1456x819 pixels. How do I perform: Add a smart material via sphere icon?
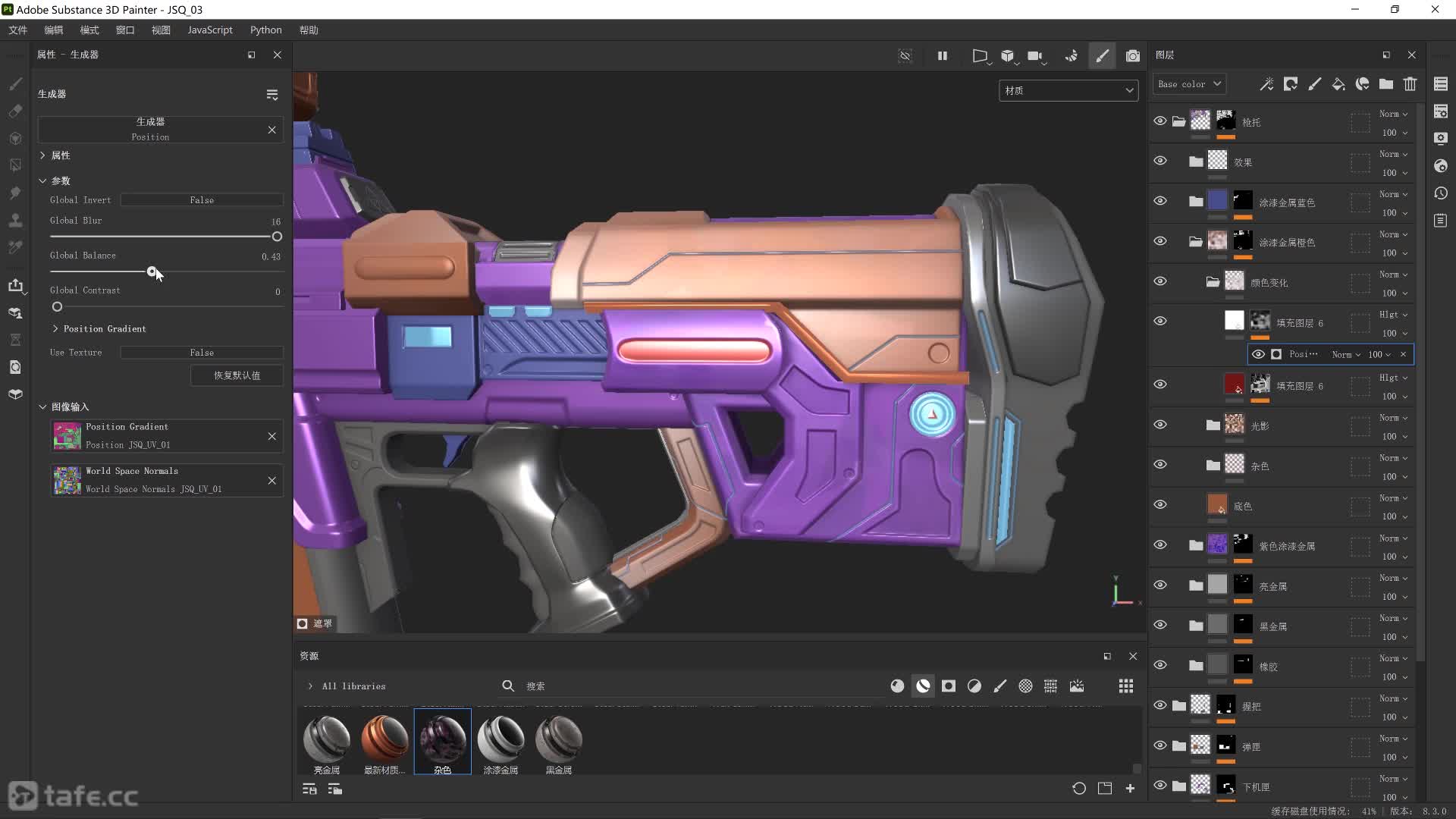click(1363, 84)
